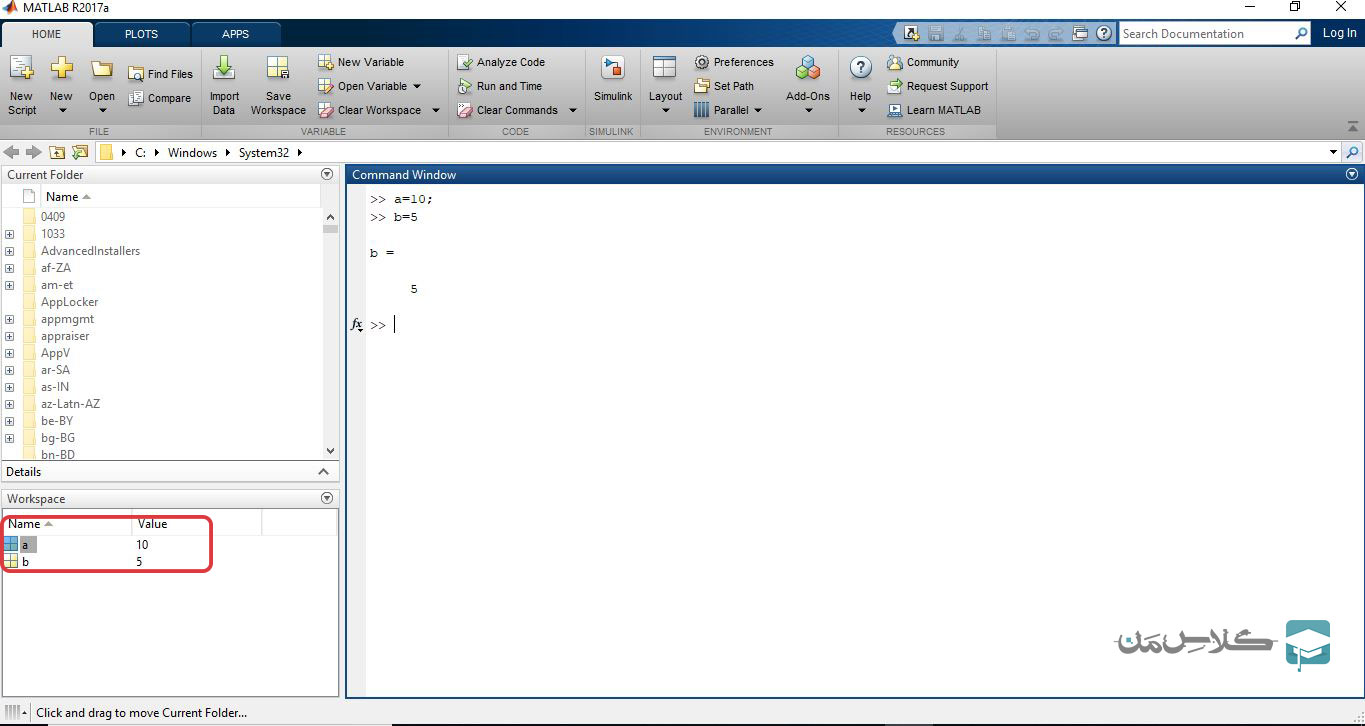The image size is (1365, 726).
Task: Click the switch windows quick access icon
Action: tap(1080, 33)
